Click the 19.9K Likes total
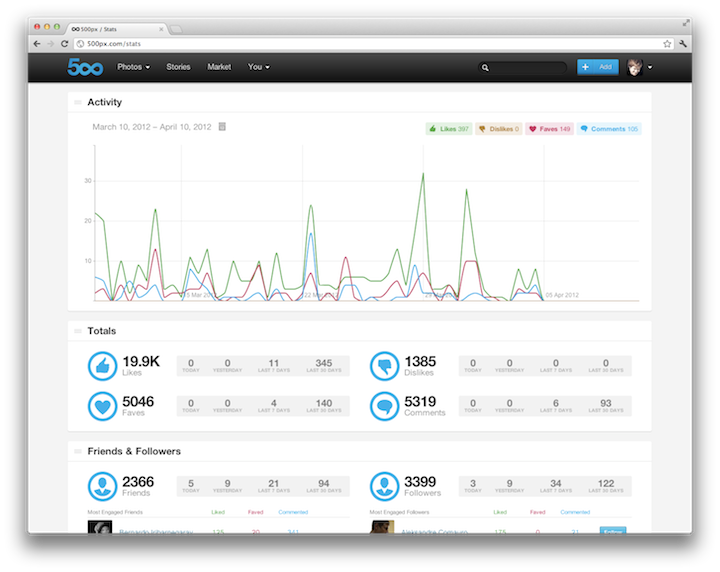The height and width of the screenshot is (572, 720). click(141, 362)
